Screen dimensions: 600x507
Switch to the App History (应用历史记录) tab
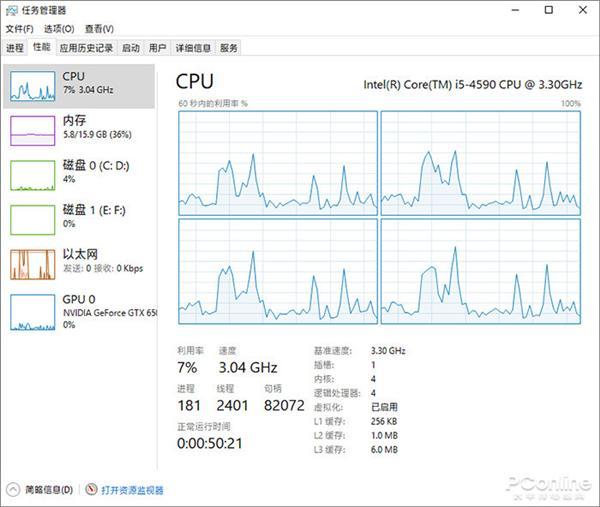click(x=86, y=47)
